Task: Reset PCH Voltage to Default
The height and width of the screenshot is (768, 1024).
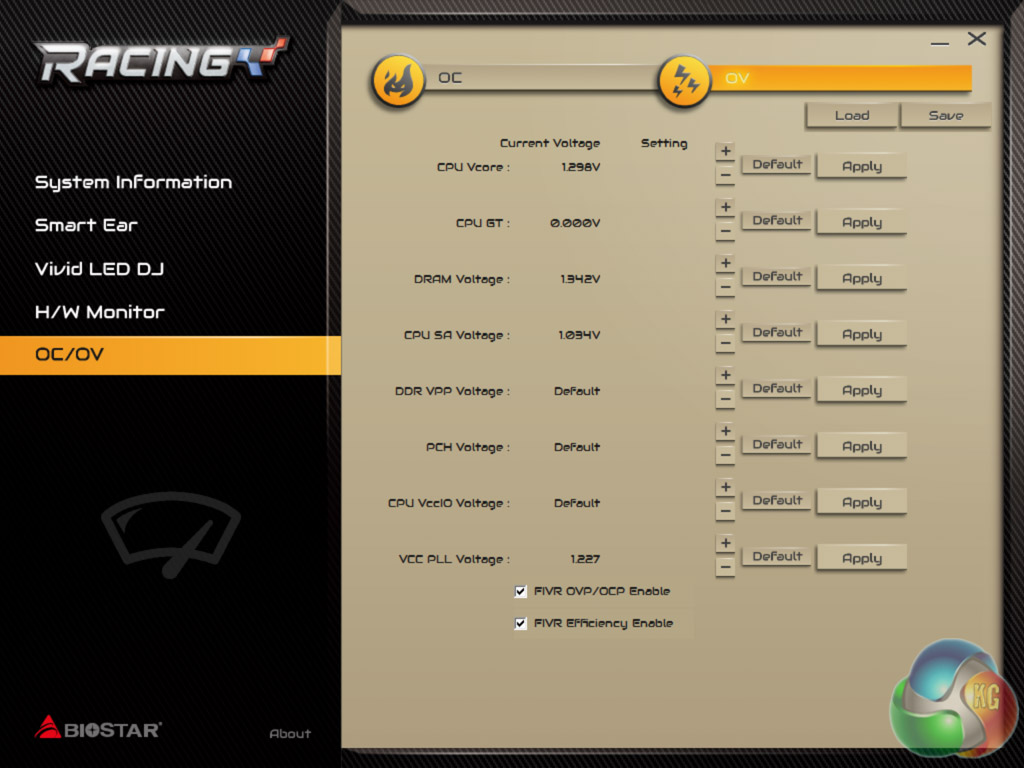Action: pyautogui.click(x=776, y=445)
